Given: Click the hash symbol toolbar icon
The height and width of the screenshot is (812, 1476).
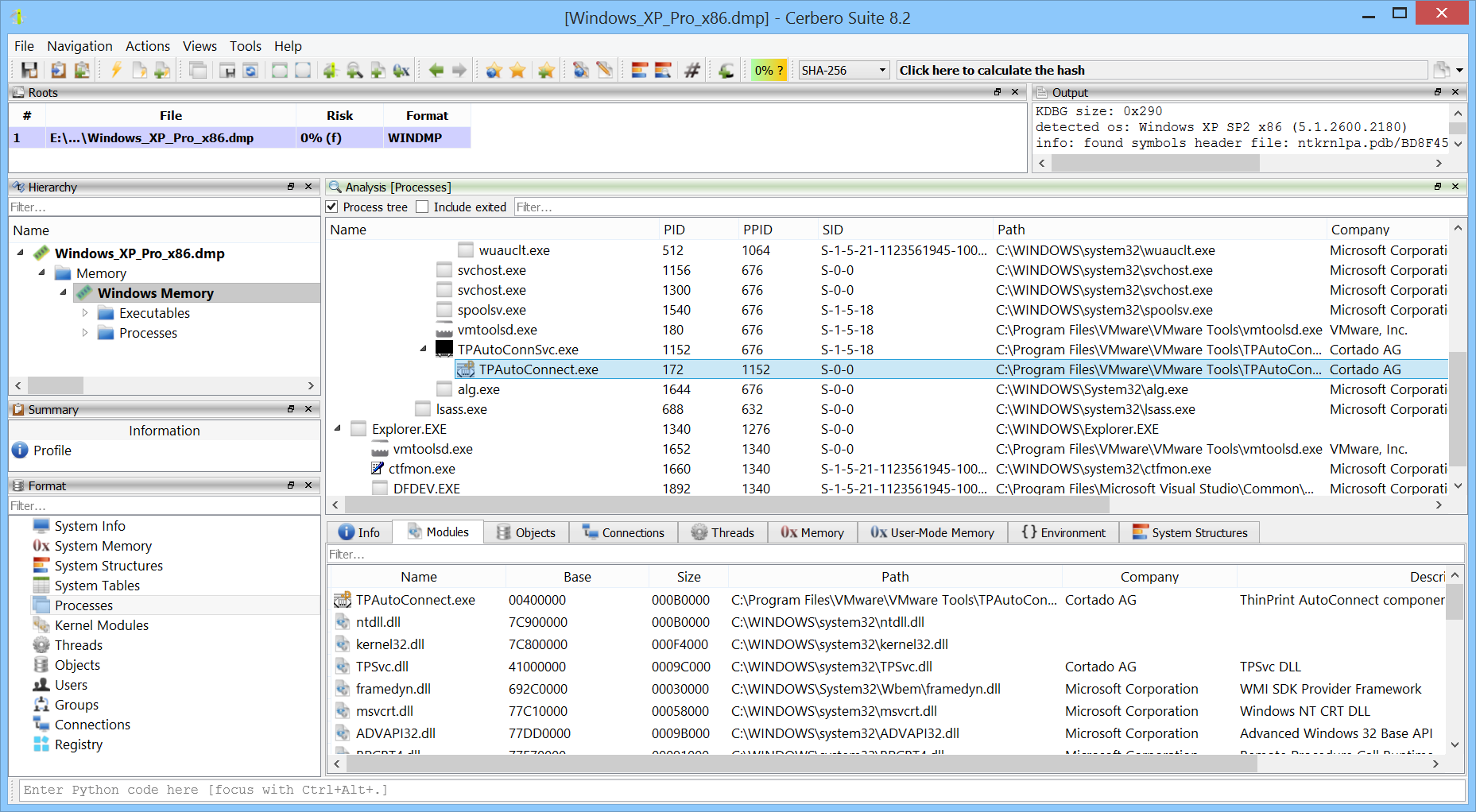Looking at the screenshot, I should (692, 70).
